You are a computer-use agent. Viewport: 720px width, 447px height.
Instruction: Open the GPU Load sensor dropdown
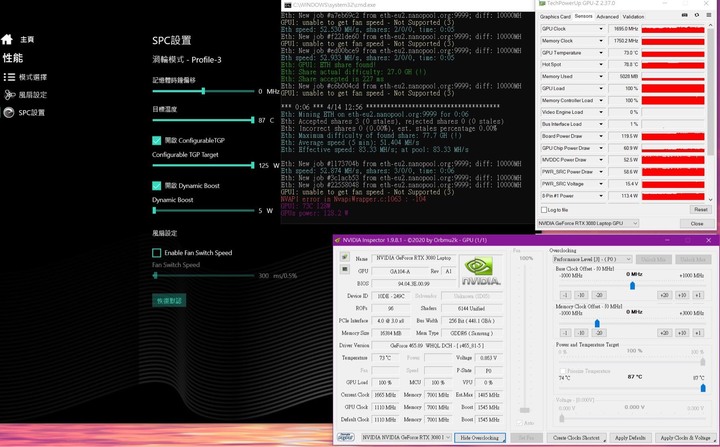pos(600,88)
